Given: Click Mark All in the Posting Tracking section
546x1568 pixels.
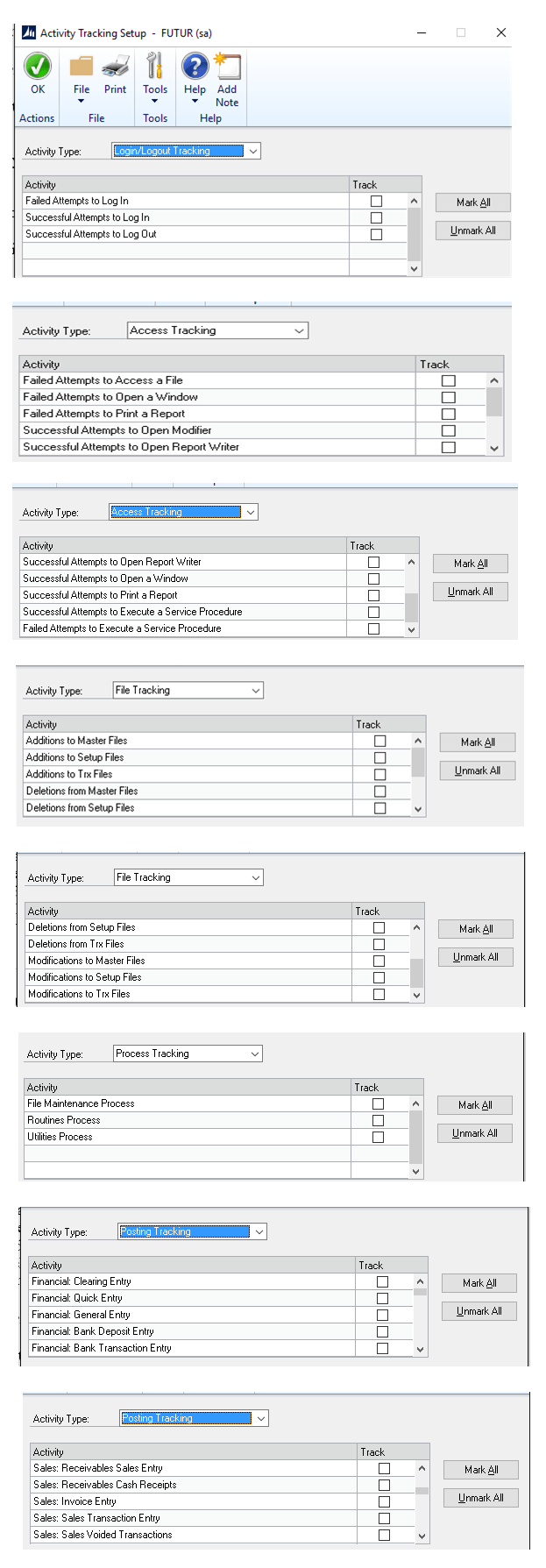Looking at the screenshot, I should click(479, 1282).
